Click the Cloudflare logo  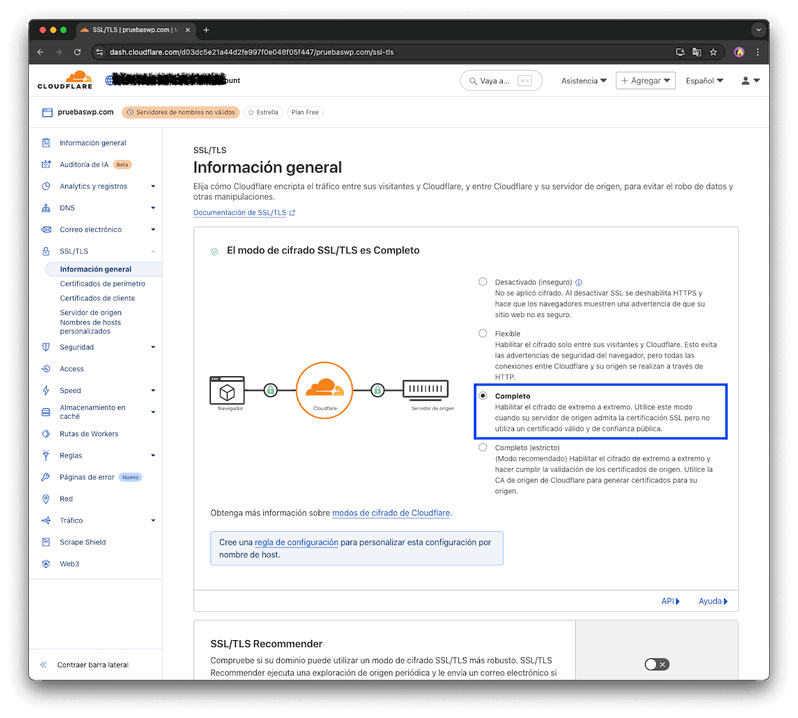click(x=65, y=80)
